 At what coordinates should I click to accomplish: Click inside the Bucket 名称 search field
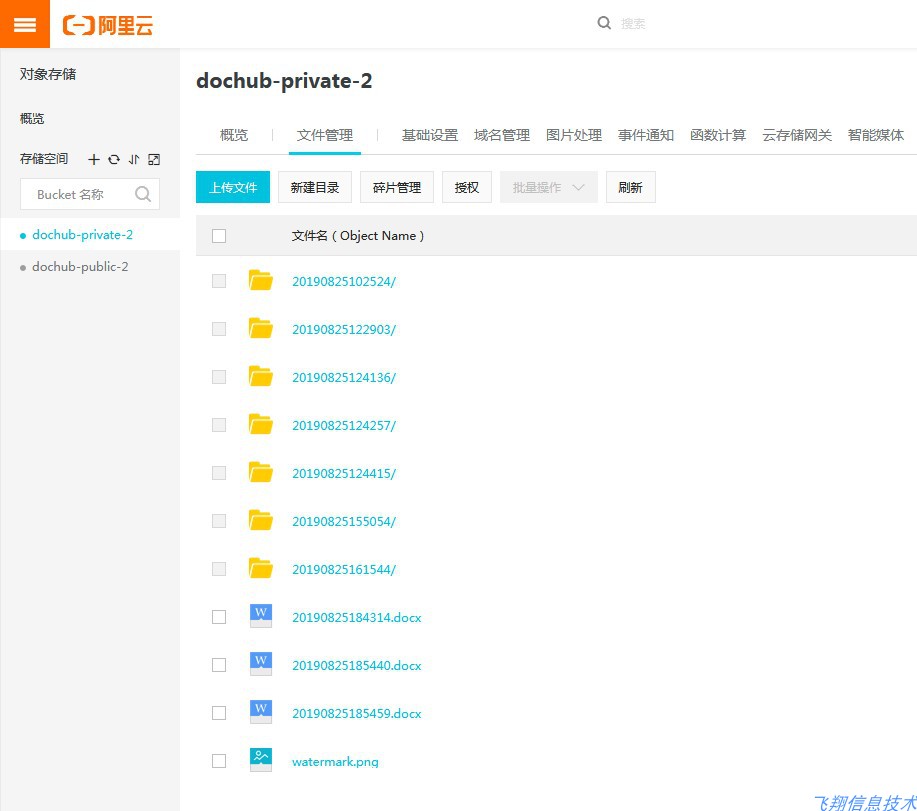point(80,194)
